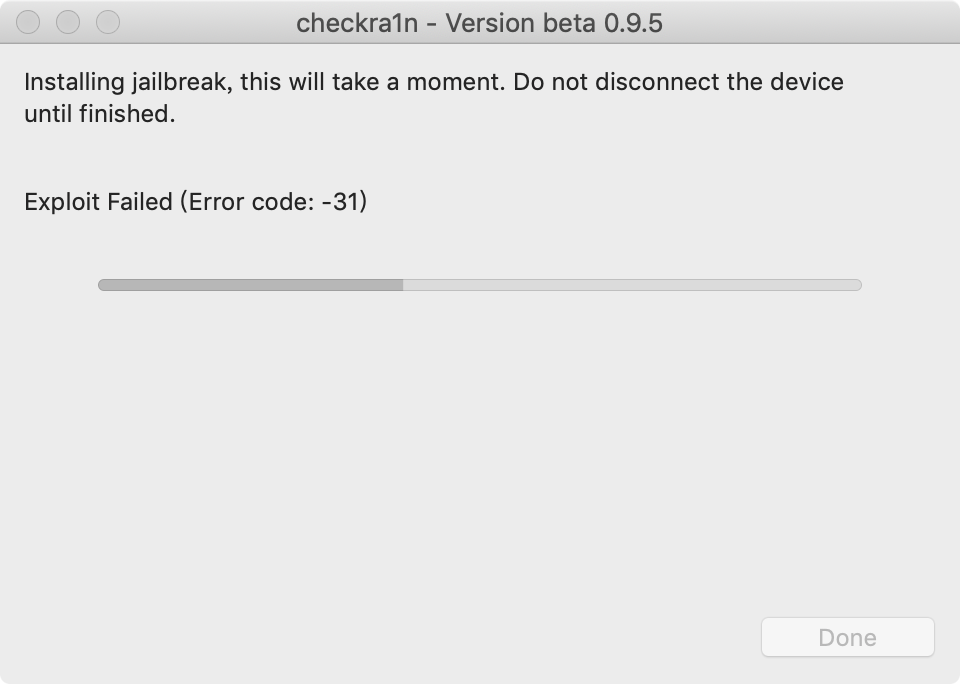Screen dimensions: 960x684
Task: Click the greyed-out Done button
Action: (x=847, y=637)
